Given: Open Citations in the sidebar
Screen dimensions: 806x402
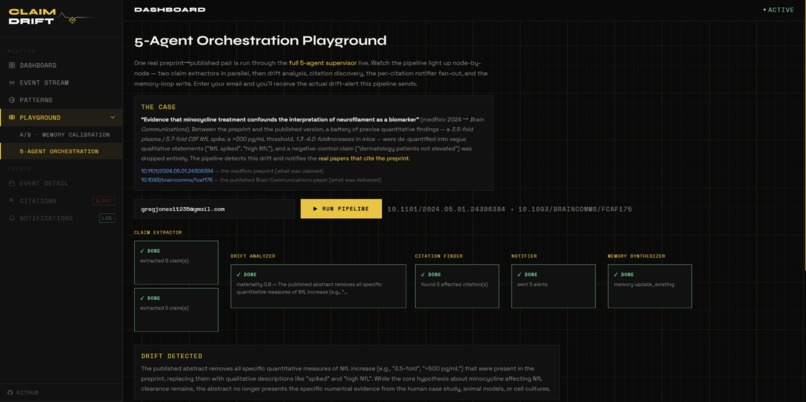Looking at the screenshot, I should click(61, 201).
